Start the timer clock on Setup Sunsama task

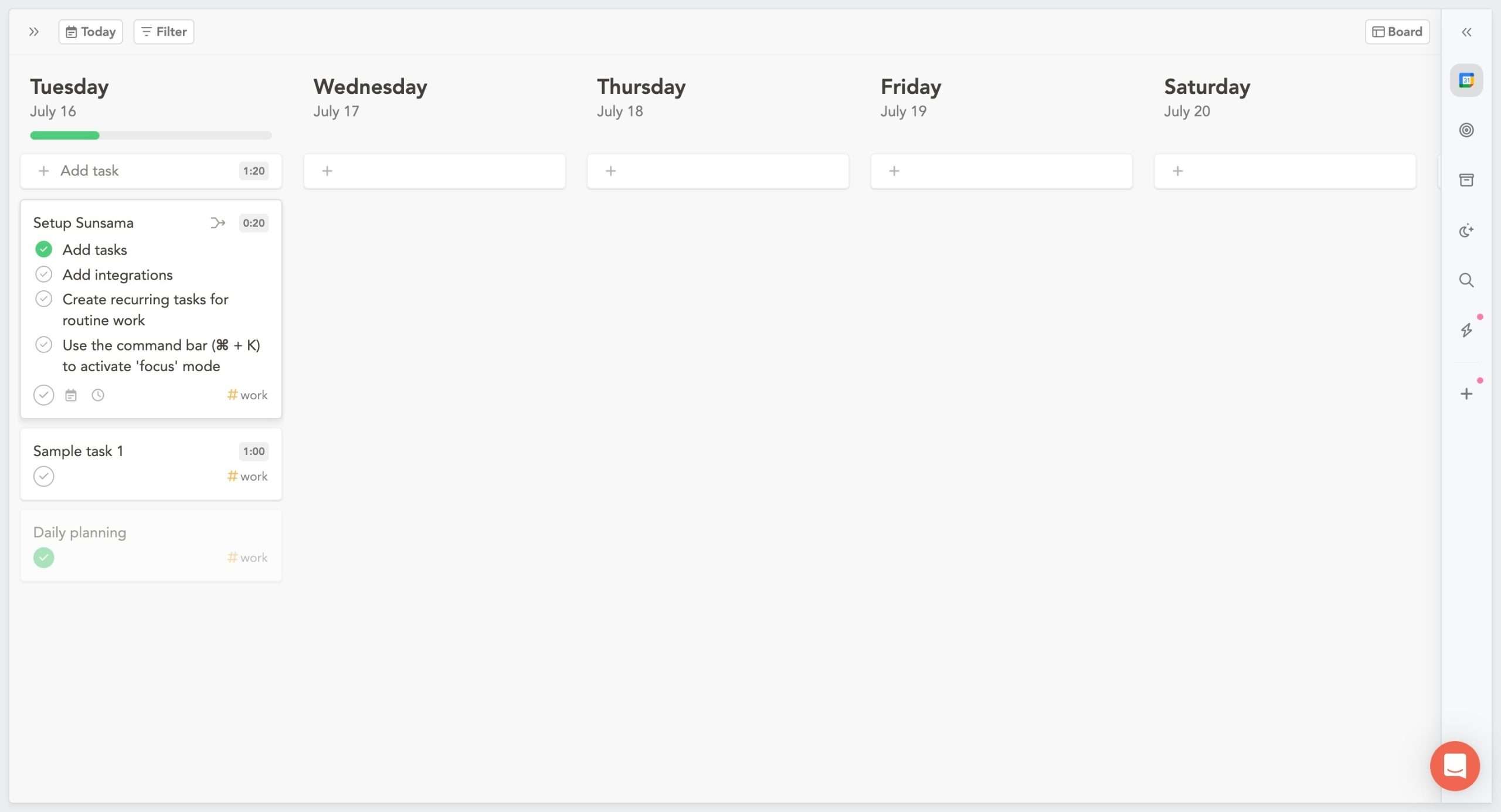point(97,395)
